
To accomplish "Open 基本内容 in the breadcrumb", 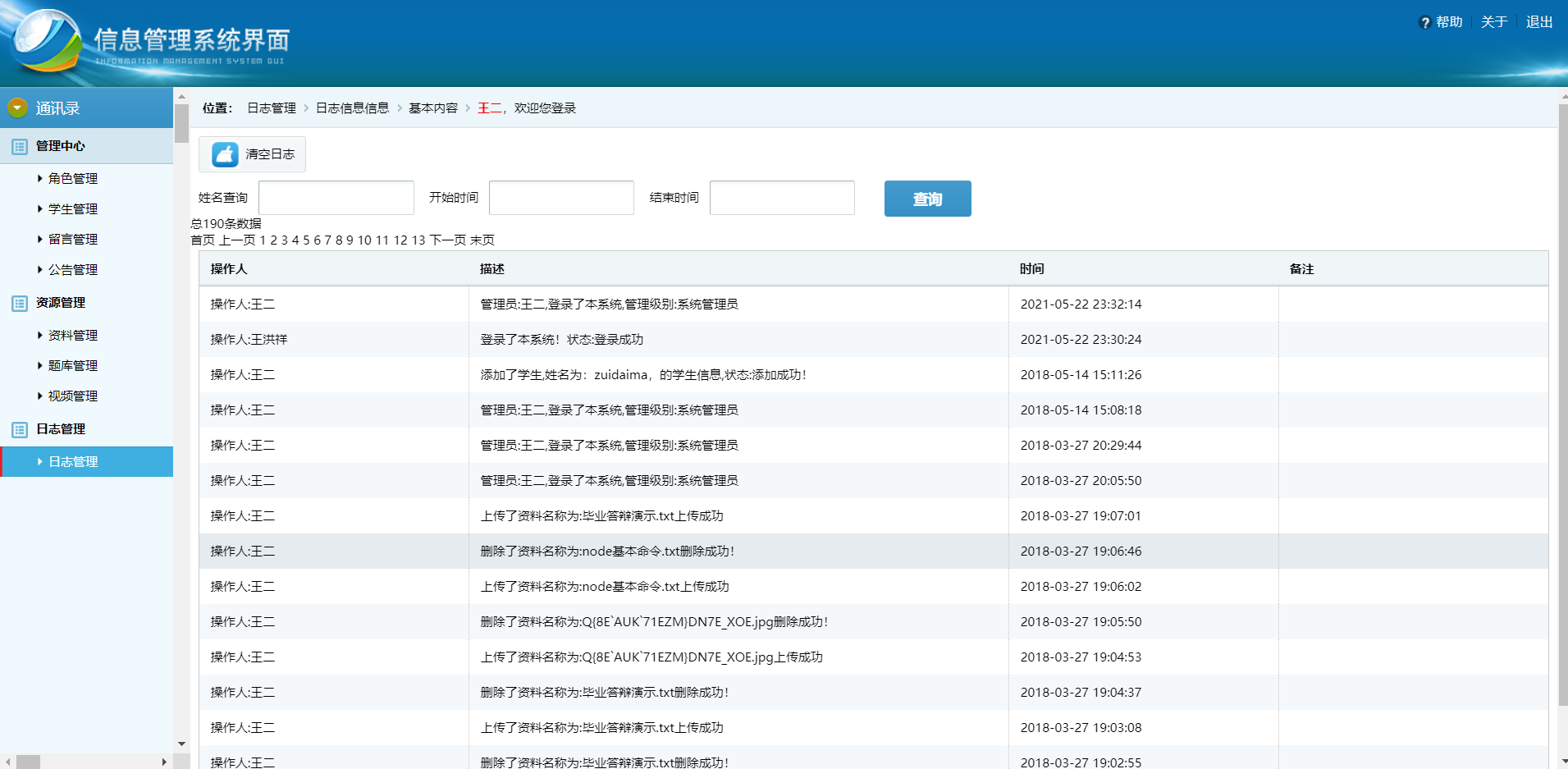I will click(x=432, y=108).
